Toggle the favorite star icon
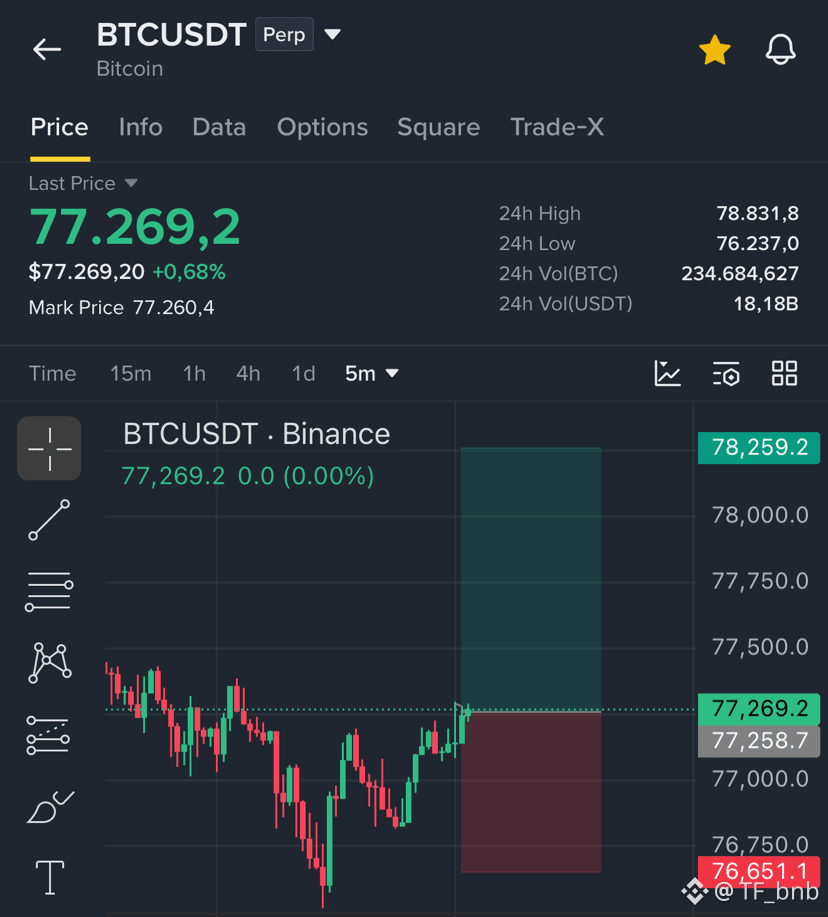828x917 pixels. 715,50
